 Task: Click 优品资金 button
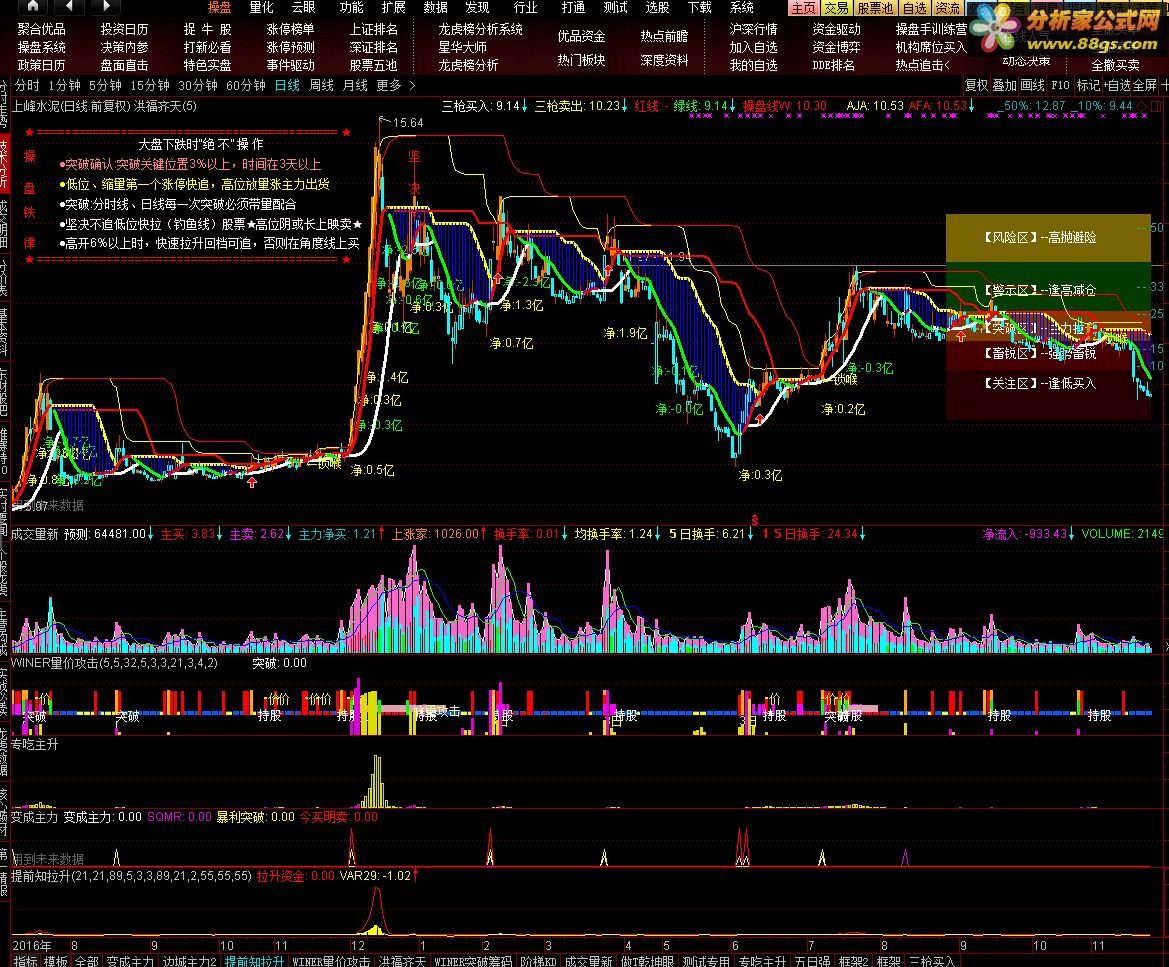point(581,37)
